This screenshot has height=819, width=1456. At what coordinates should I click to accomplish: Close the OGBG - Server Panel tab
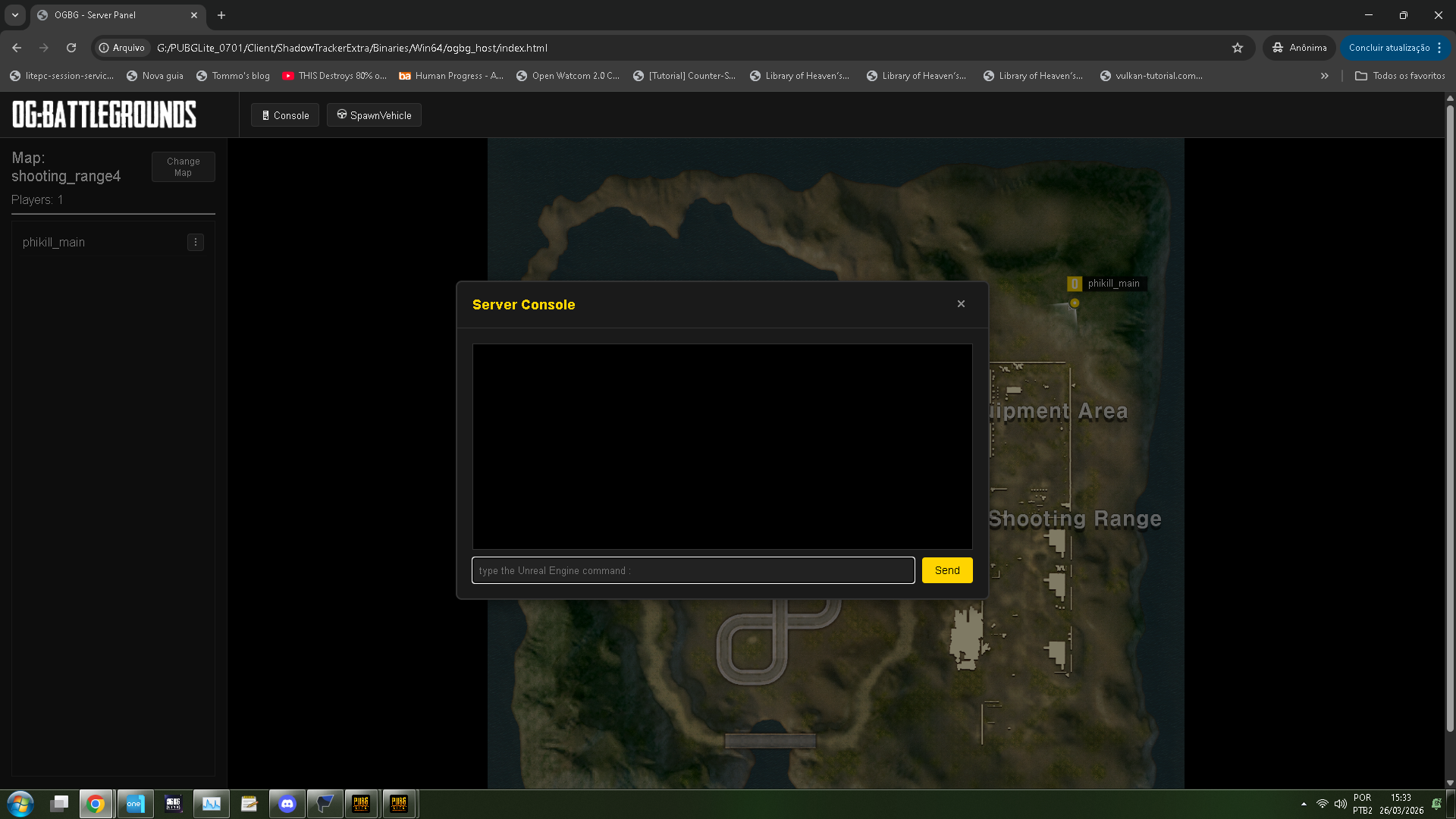(x=194, y=15)
